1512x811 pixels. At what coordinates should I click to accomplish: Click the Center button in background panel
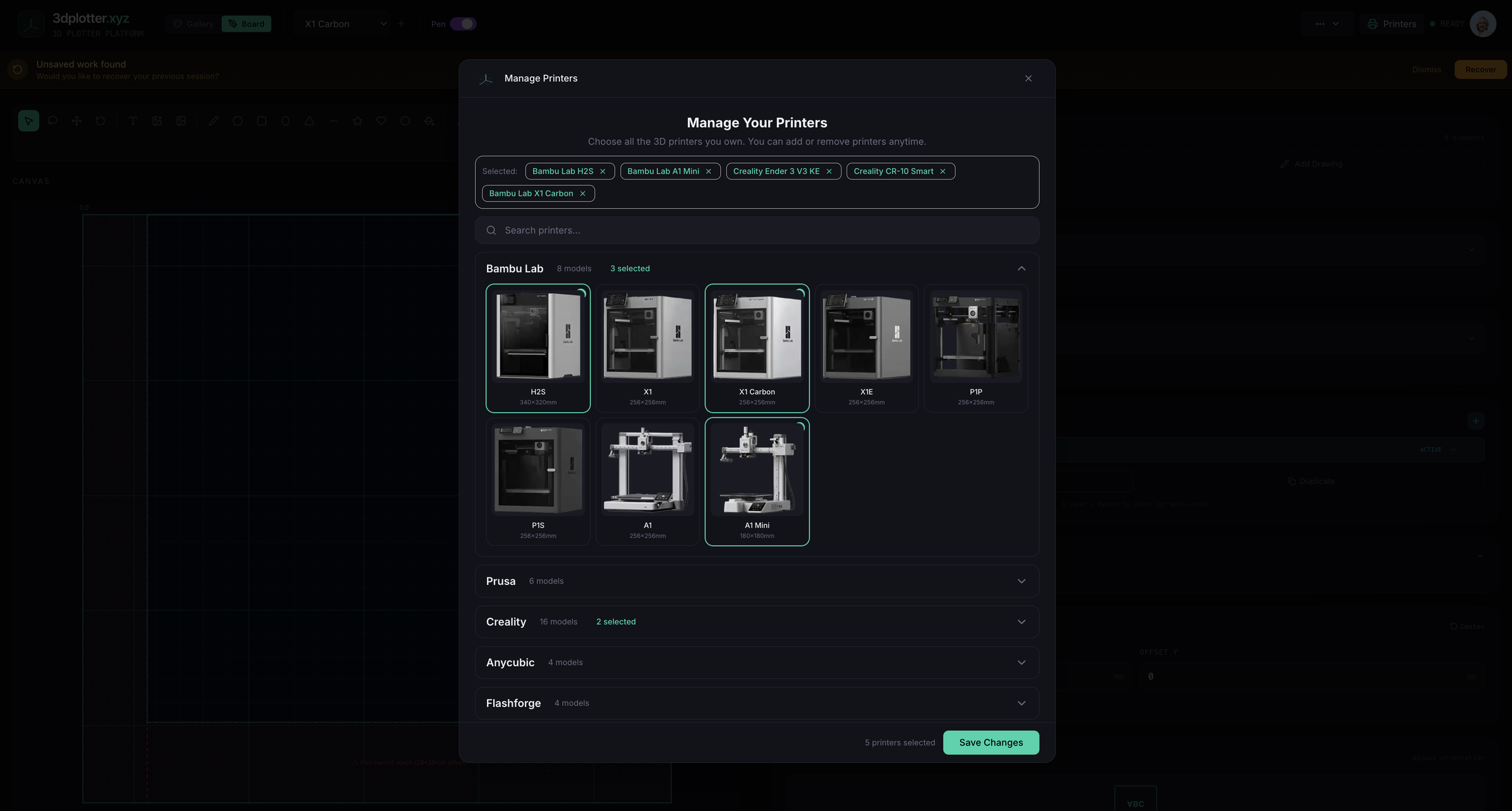[x=1467, y=627]
